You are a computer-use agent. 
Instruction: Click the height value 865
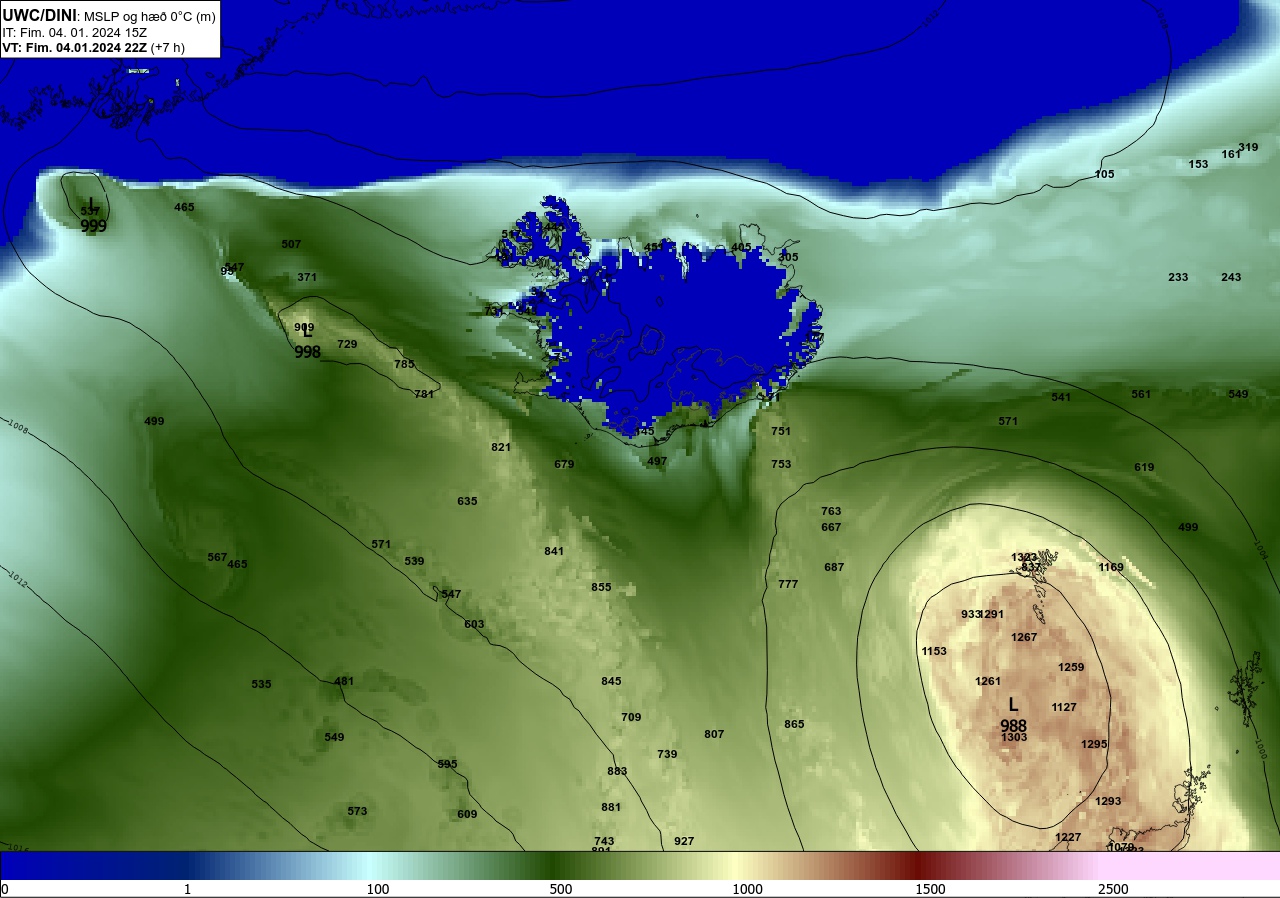coord(794,724)
